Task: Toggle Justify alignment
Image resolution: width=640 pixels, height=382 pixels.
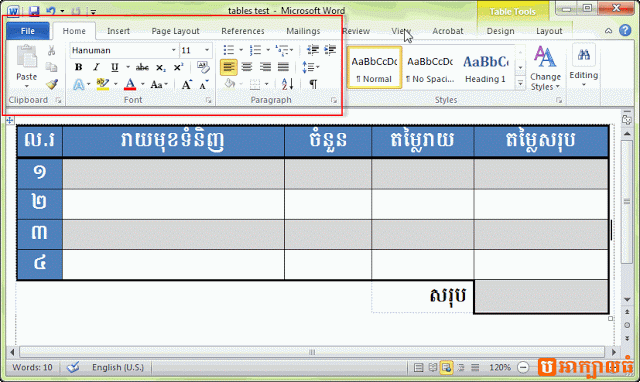Action: point(283,67)
